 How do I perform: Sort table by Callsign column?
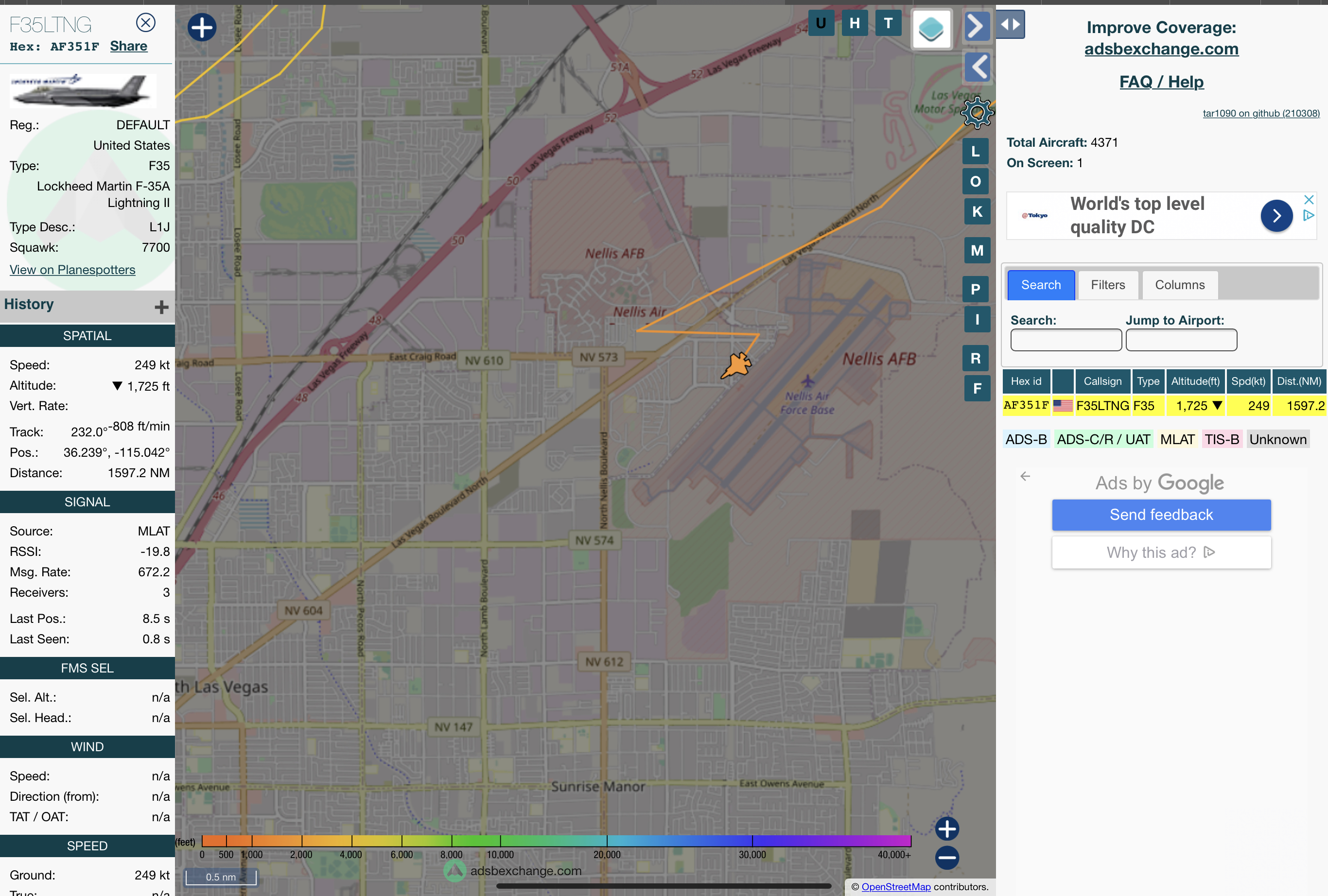[x=1102, y=381]
